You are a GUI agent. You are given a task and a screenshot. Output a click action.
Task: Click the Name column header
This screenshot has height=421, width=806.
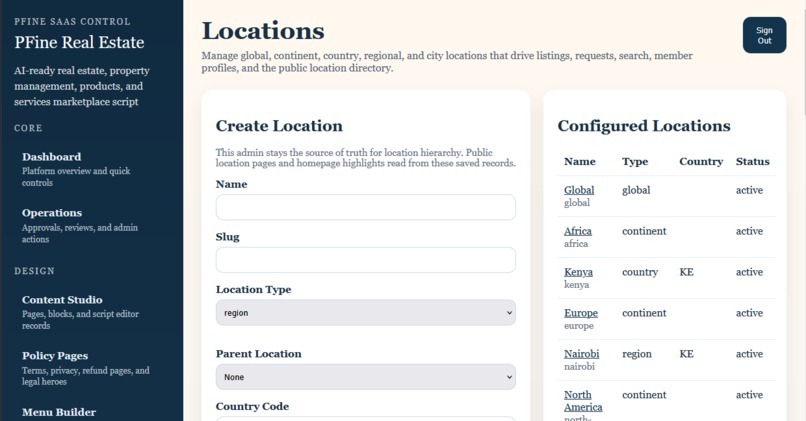click(x=580, y=161)
